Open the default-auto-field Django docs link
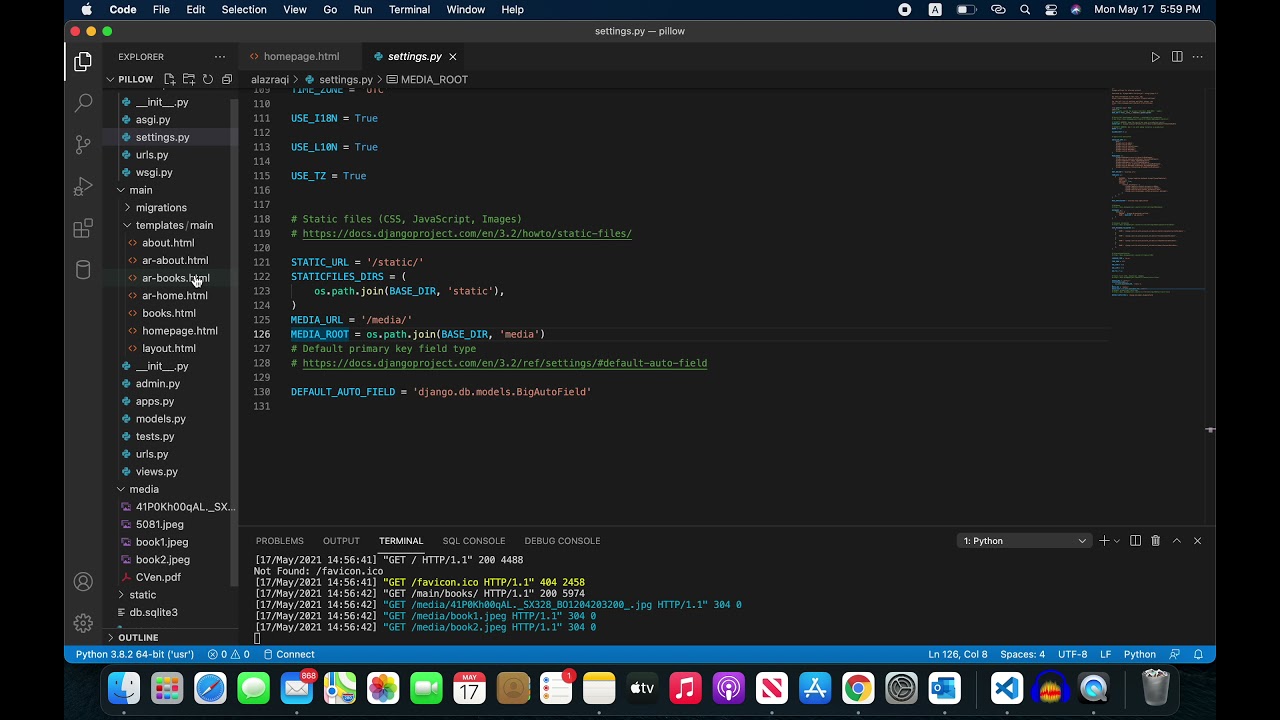This screenshot has width=1280, height=720. point(505,364)
